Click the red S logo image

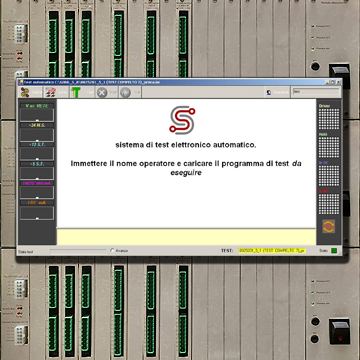182,120
